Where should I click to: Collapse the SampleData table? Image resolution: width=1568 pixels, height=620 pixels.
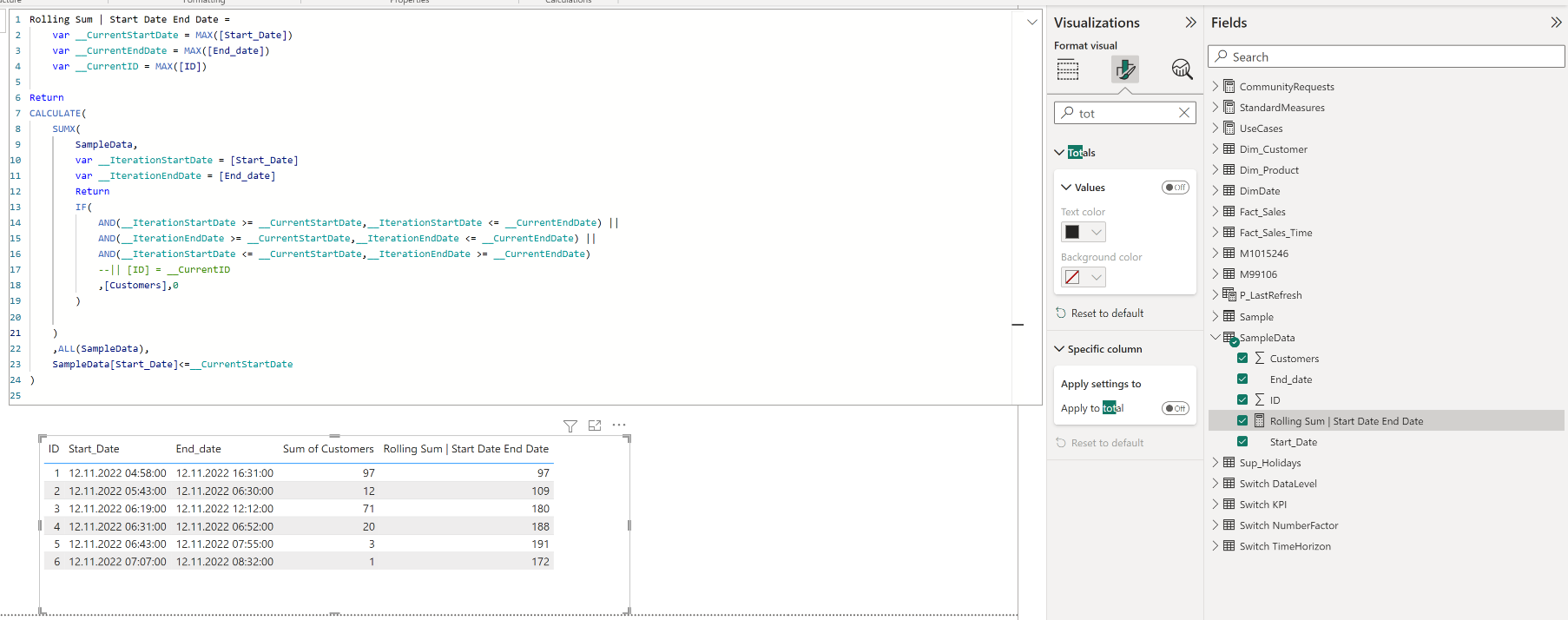point(1216,337)
